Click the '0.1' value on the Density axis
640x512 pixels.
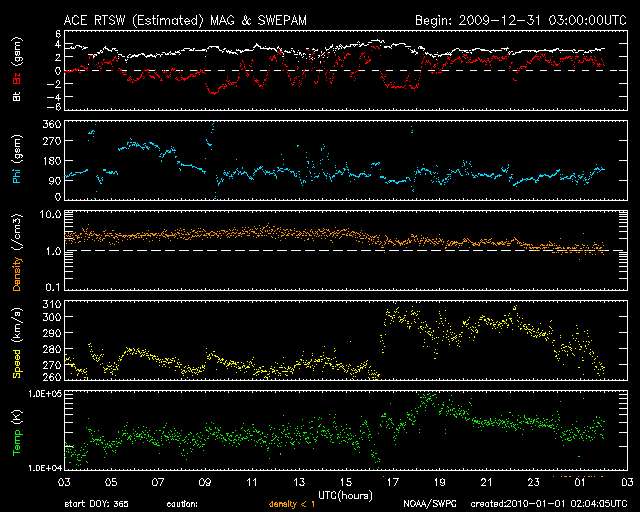point(53,287)
